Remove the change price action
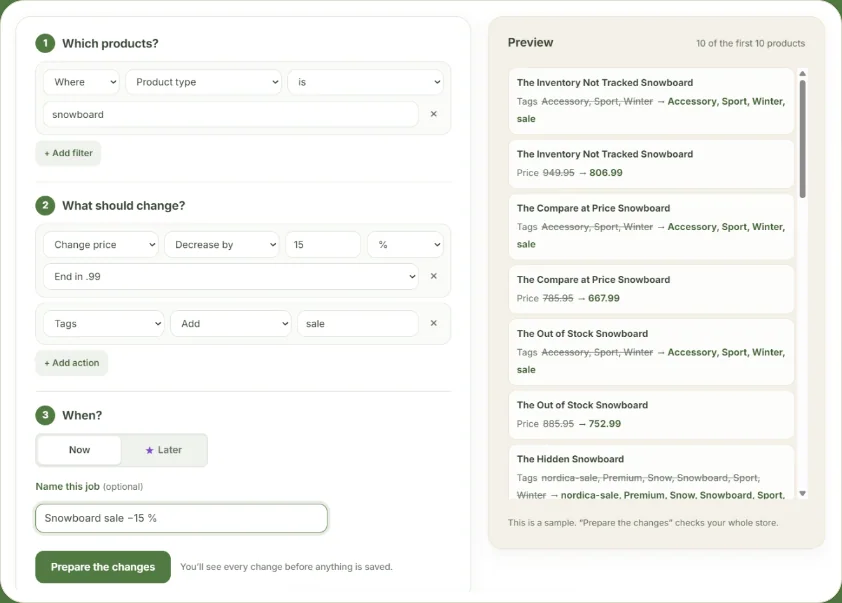This screenshot has height=603, width=842. click(x=433, y=276)
